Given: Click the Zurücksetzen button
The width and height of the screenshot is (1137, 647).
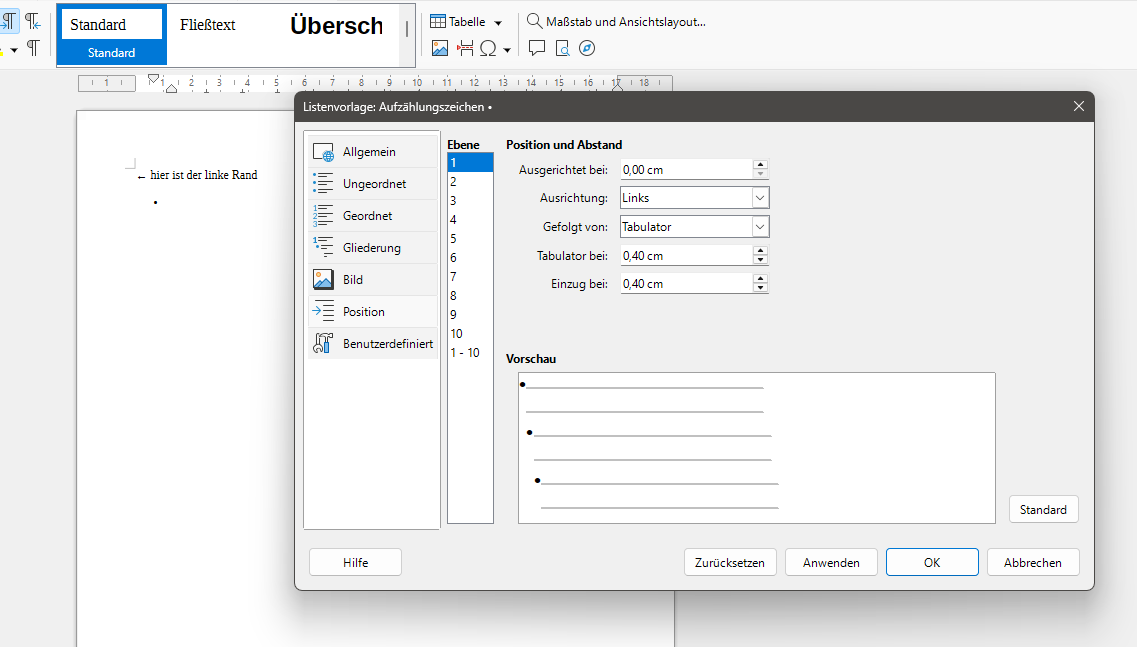Looking at the screenshot, I should click(730, 563).
